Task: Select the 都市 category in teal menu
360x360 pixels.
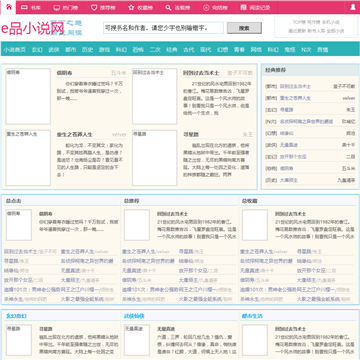Action: [71, 50]
